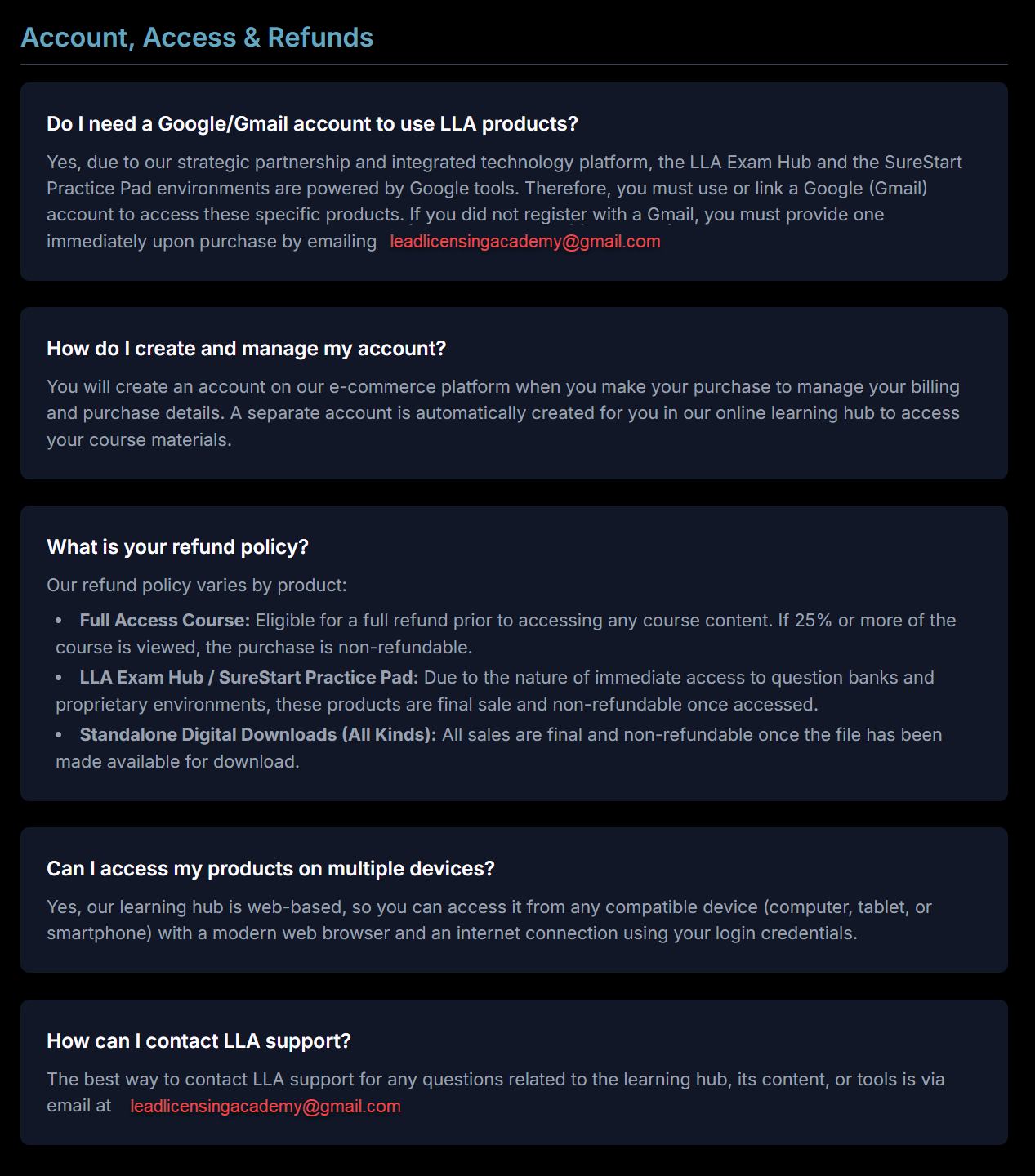Image resolution: width=1035 pixels, height=1176 pixels.
Task: Click the 'best way to contact LLA support' answer text
Action: coord(495,1080)
